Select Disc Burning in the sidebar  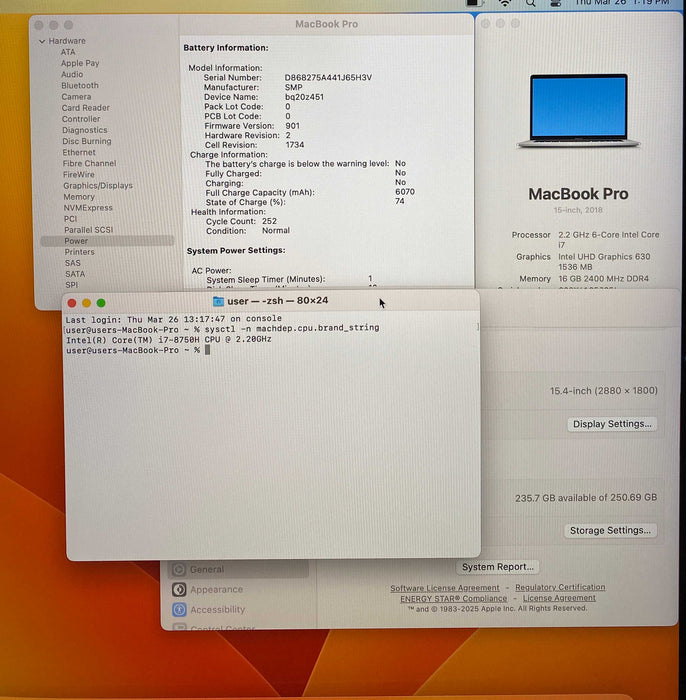(x=87, y=141)
